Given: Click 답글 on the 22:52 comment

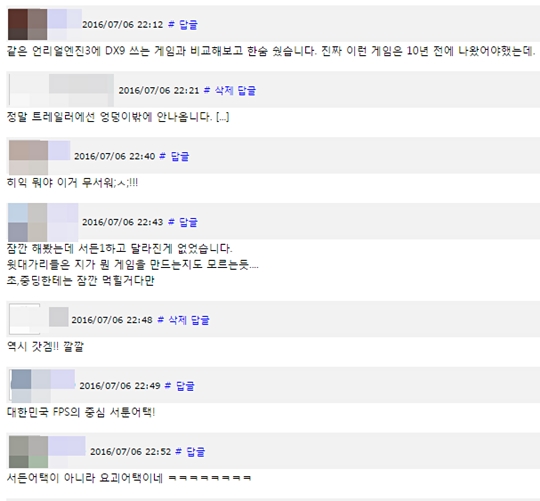Looking at the screenshot, I should point(196,451).
